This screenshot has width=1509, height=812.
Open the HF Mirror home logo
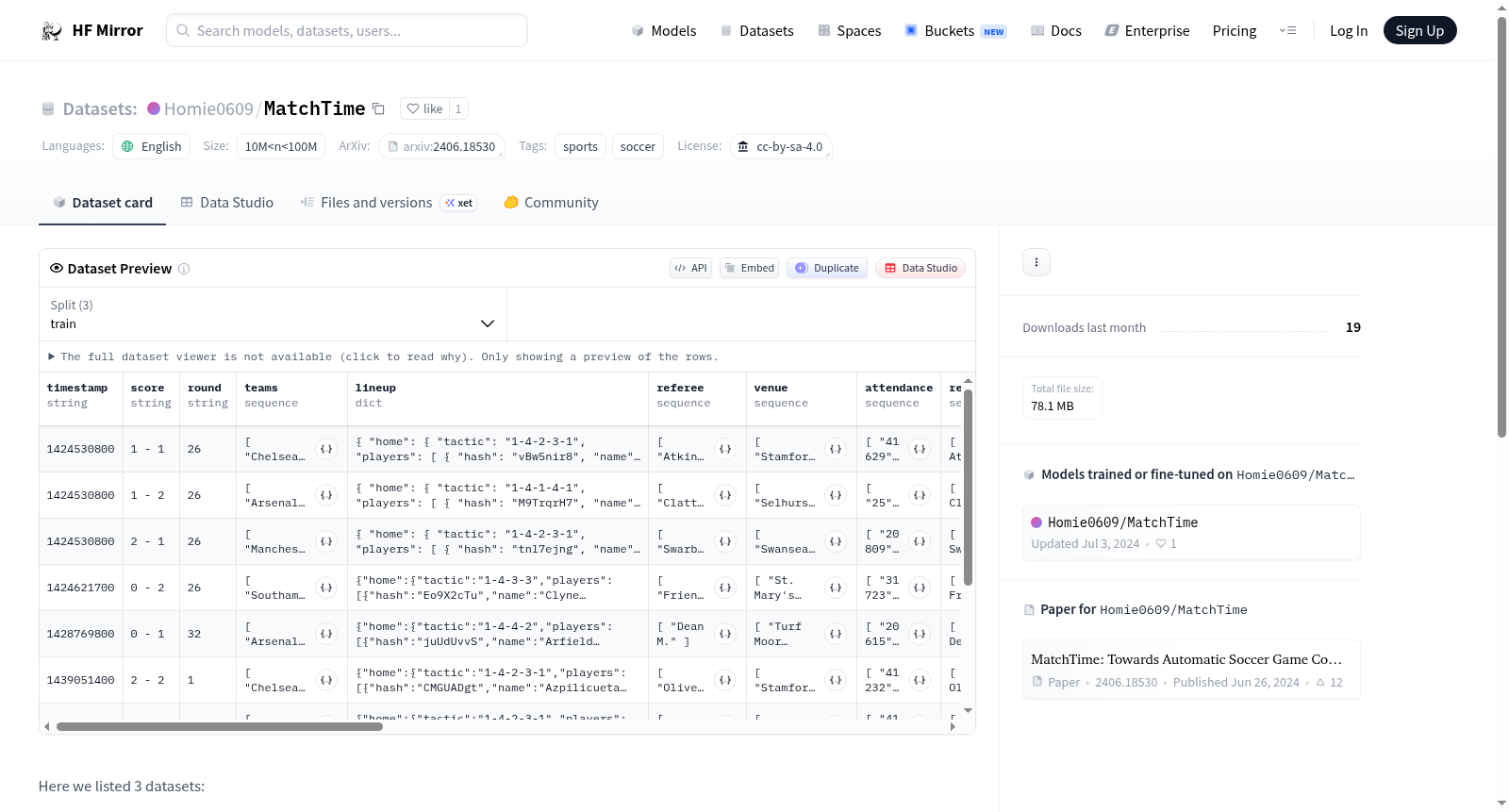click(x=92, y=30)
